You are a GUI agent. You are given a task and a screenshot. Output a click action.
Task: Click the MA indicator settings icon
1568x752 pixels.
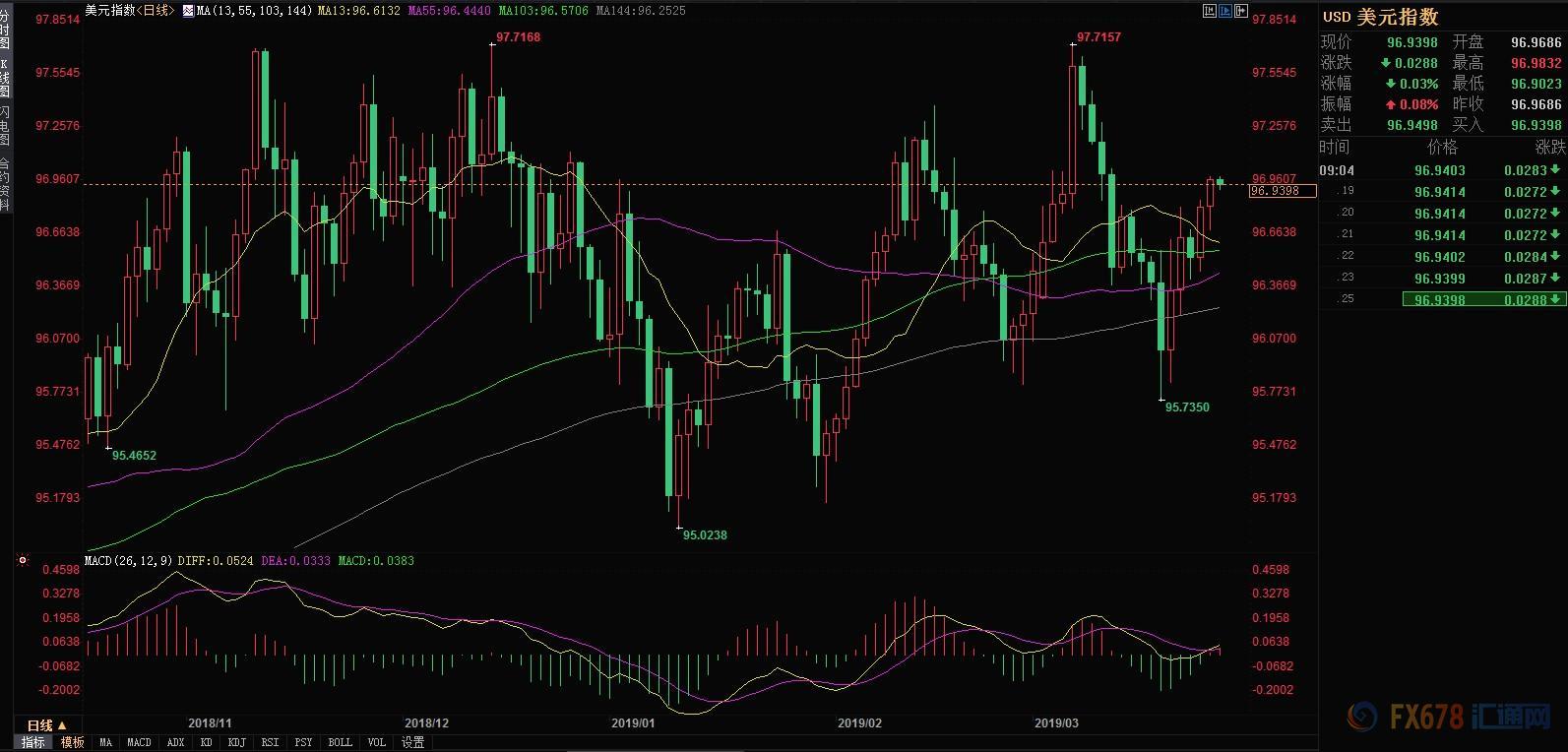click(188, 11)
